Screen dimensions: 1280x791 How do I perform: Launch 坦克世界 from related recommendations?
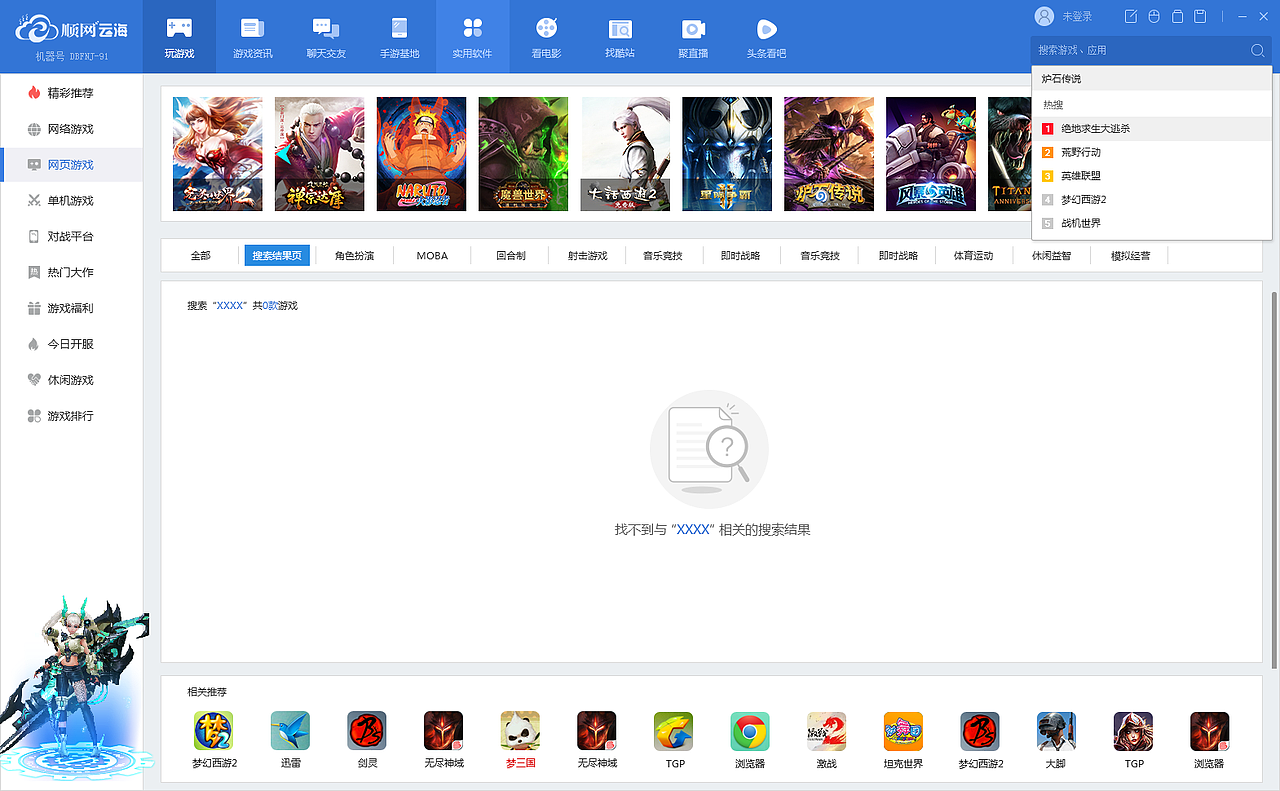903,740
